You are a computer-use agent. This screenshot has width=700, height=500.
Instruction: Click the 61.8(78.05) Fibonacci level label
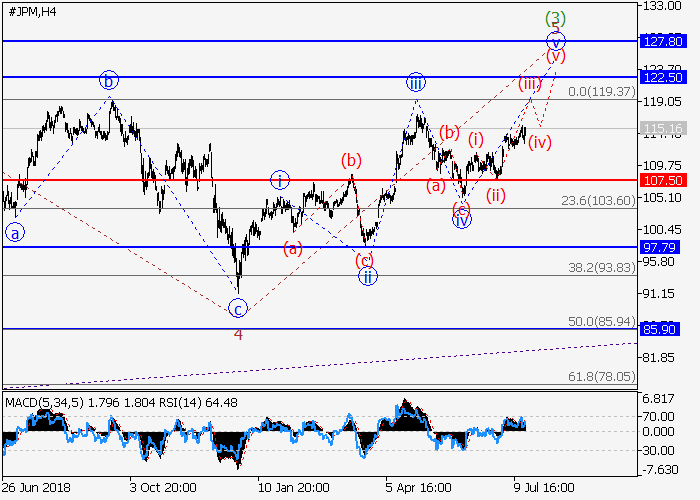[x=601, y=376]
